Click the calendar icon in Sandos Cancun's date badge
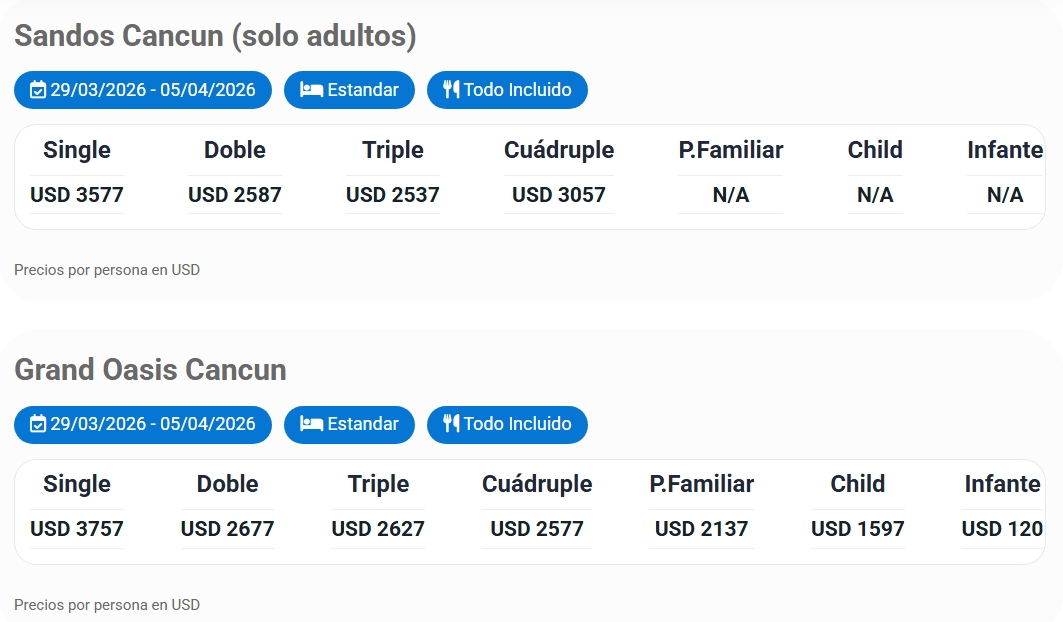 click(38, 90)
